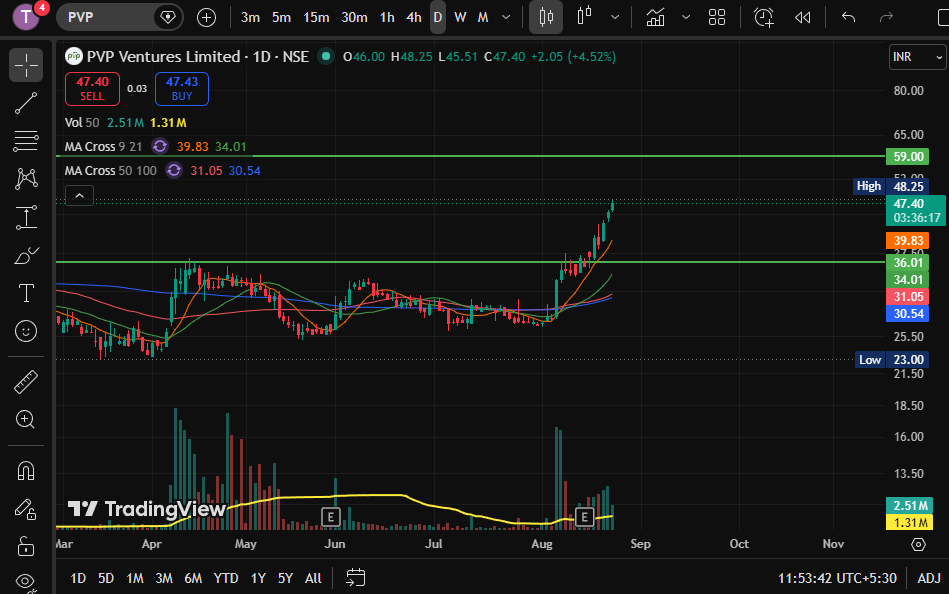Image resolution: width=949 pixels, height=594 pixels.
Task: Undo the last chart action
Action: click(x=849, y=17)
